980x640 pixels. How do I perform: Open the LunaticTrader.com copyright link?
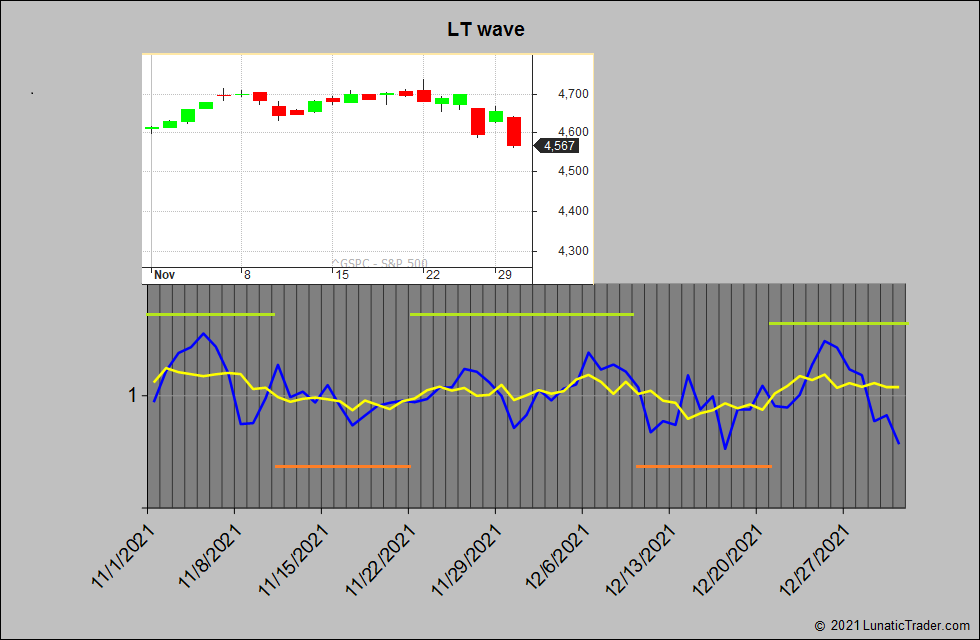coord(896,625)
